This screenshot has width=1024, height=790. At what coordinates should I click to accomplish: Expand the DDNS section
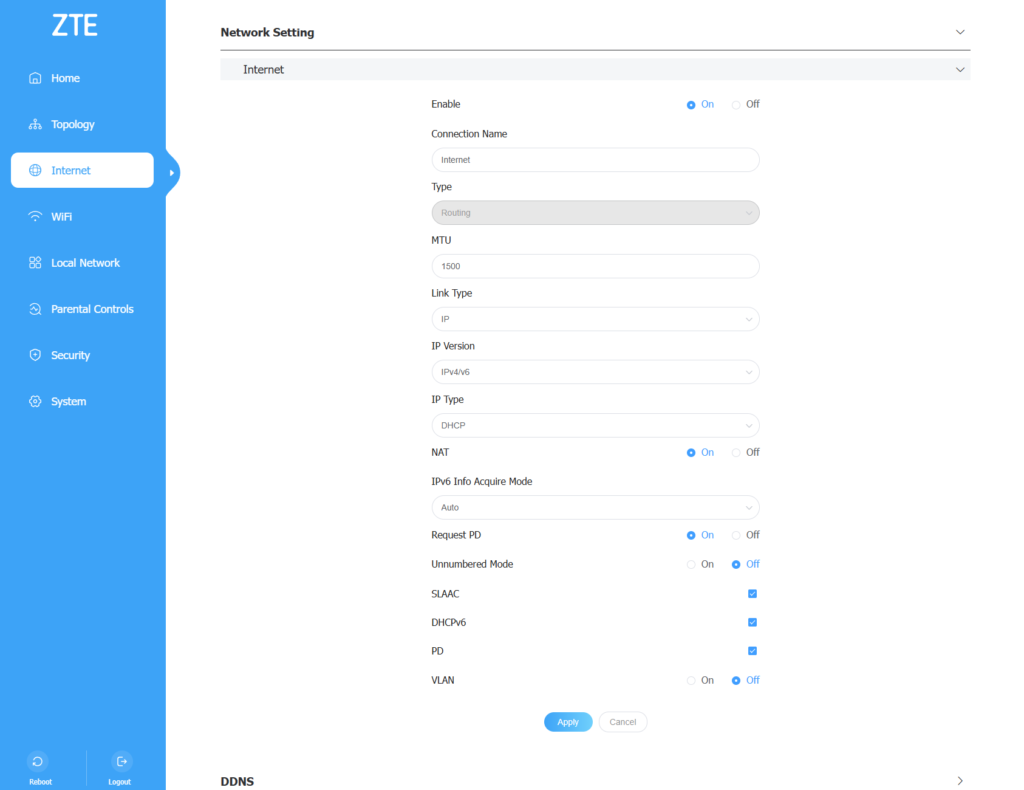959,781
